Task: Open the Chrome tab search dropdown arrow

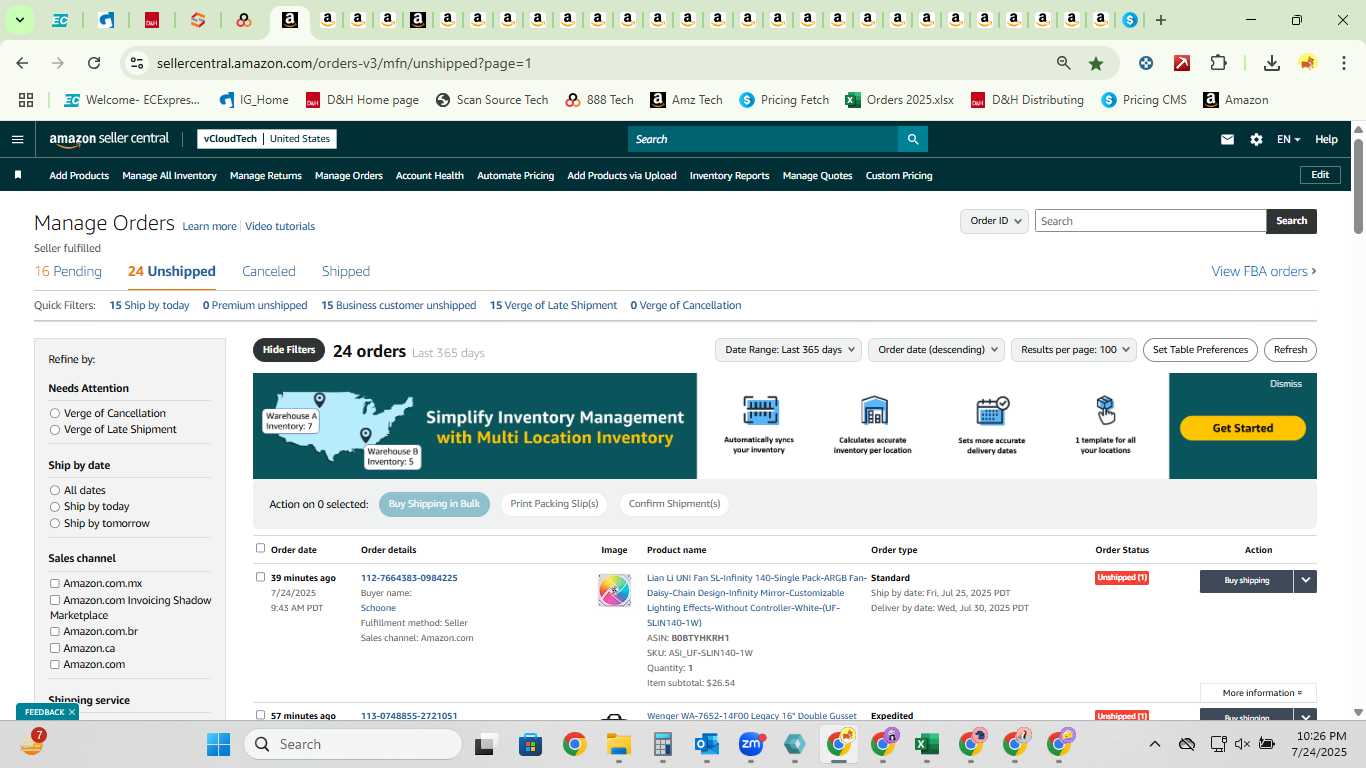Action: pos(19,20)
